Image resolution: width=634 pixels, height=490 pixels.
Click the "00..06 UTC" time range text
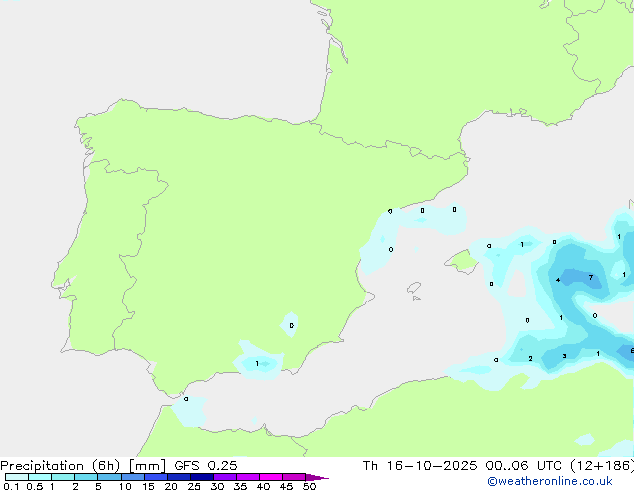coord(524,466)
